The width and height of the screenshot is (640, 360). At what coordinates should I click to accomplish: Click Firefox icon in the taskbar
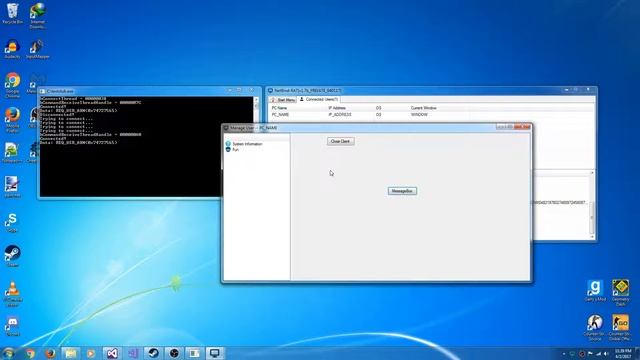(50, 353)
